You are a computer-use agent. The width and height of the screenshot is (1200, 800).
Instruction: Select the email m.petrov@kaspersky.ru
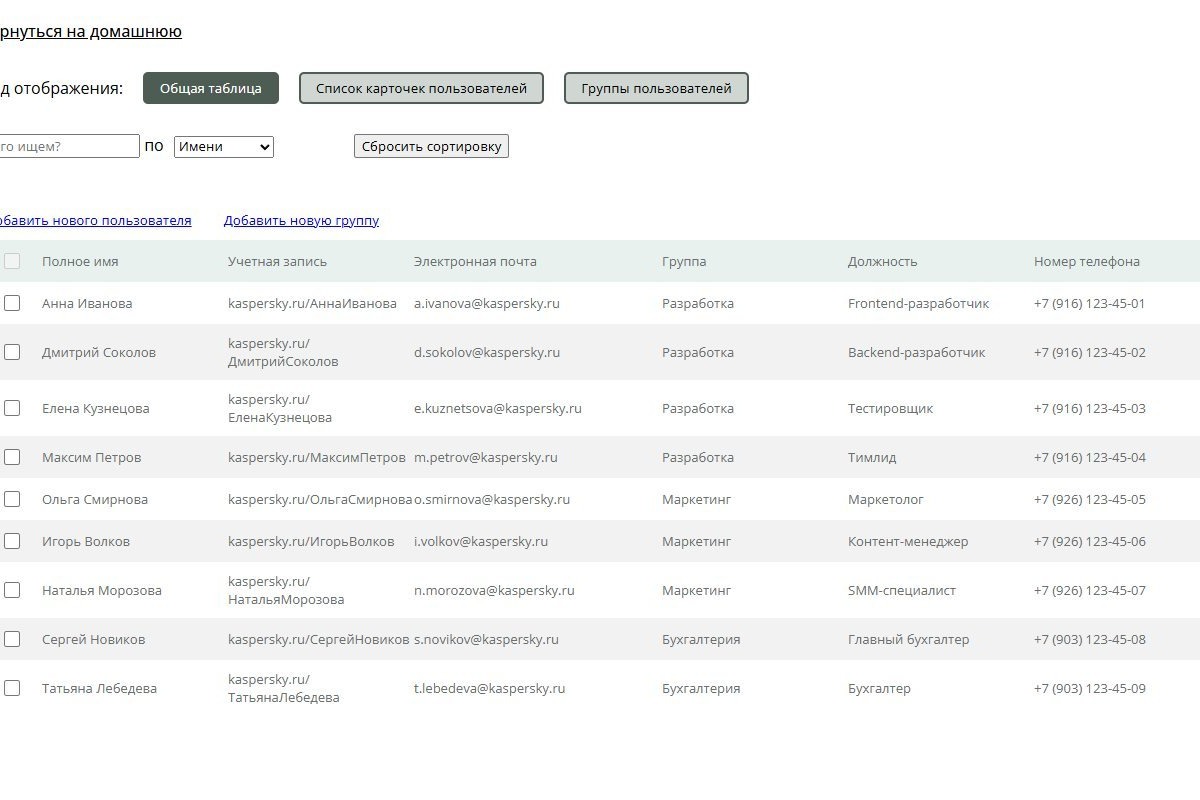point(486,457)
